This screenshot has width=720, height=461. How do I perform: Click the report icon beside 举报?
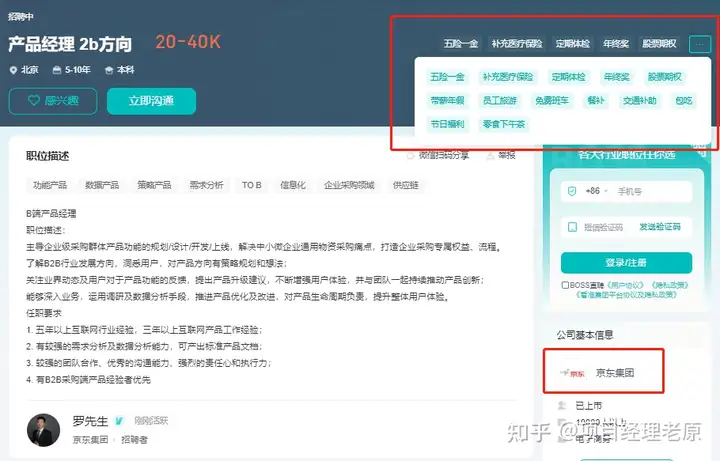490,156
